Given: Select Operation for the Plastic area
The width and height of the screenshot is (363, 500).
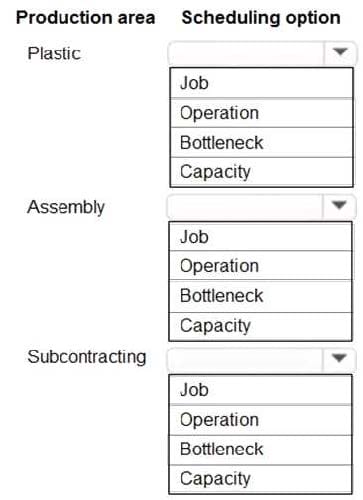Looking at the screenshot, I should 261,113.
